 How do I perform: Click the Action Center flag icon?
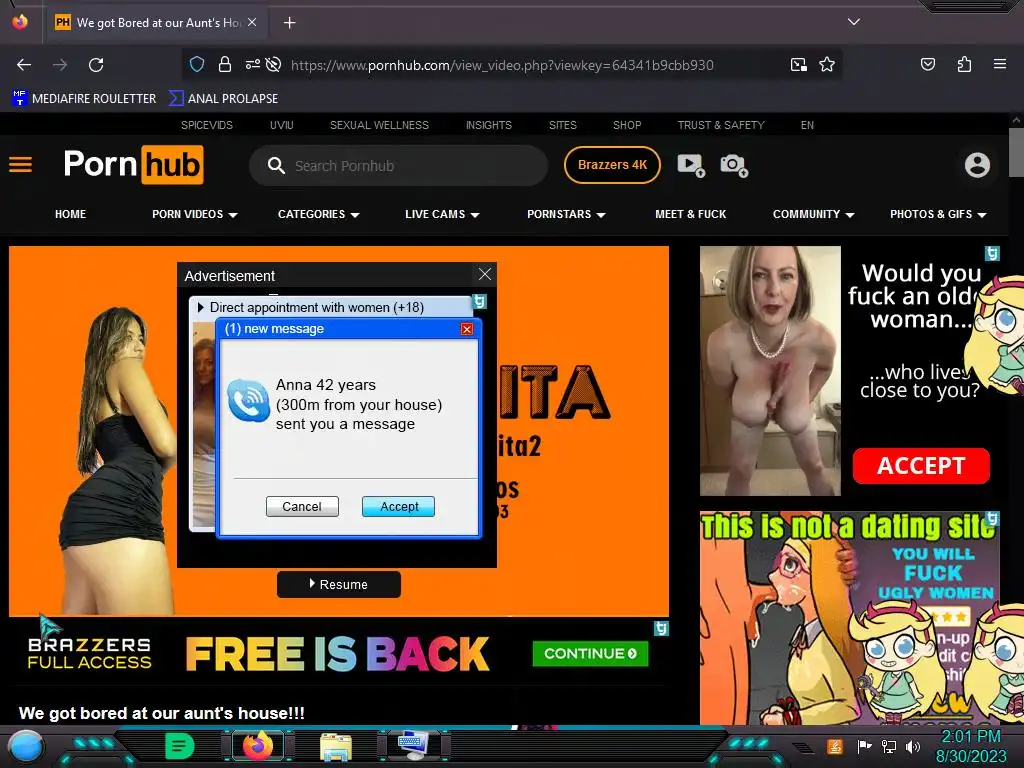tap(865, 746)
